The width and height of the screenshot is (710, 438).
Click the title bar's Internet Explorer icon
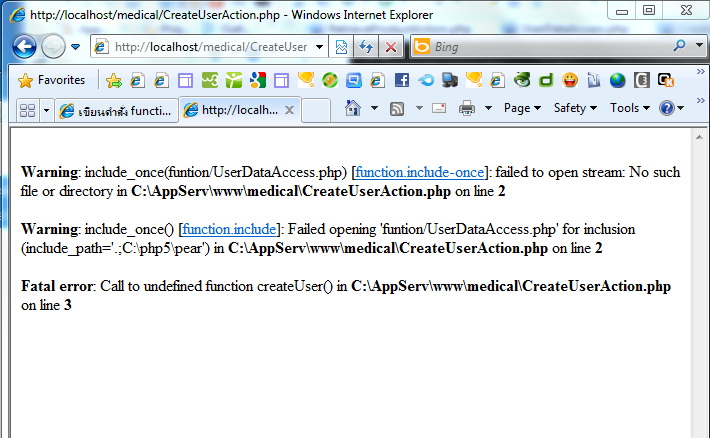click(18, 14)
